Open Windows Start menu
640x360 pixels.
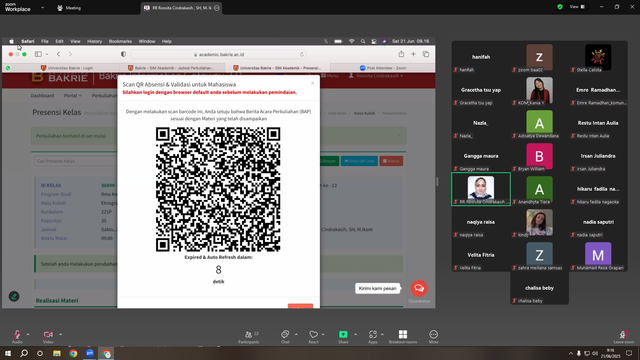pos(8,353)
